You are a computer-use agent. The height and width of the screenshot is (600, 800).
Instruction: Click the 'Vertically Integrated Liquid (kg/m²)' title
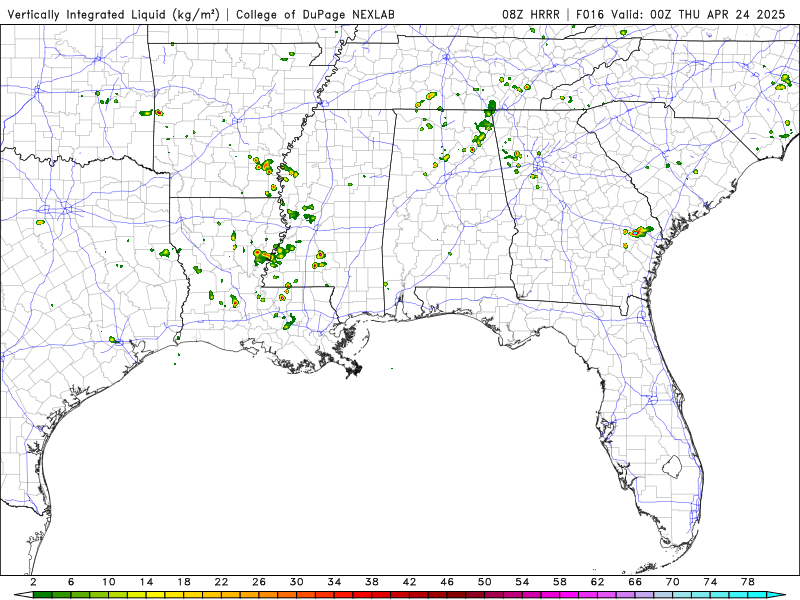tap(113, 15)
